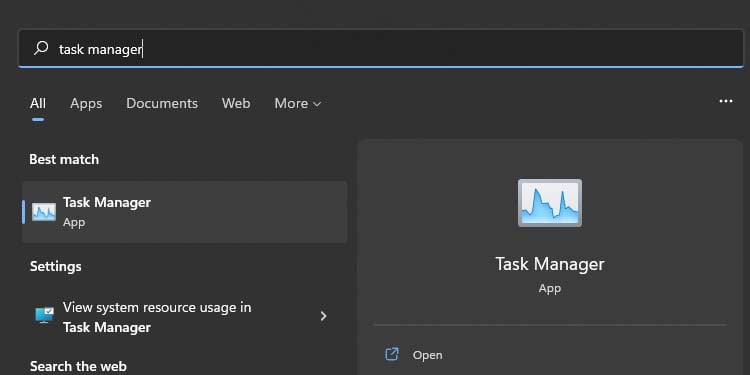The image size is (750, 375).
Task: Click the large Task Manager icon in the preview pane
Action: pos(550,203)
